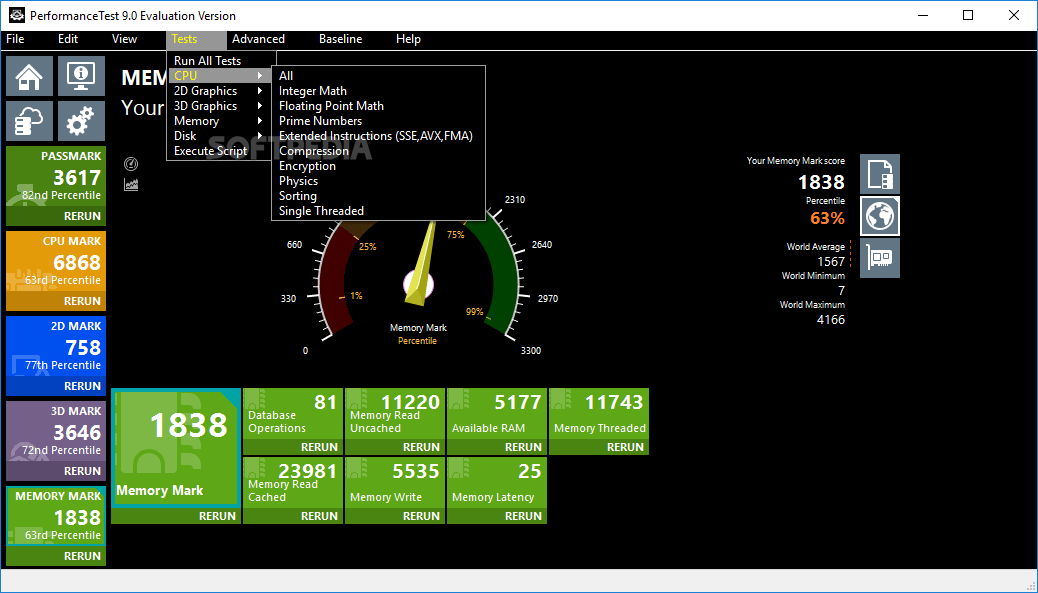This screenshot has width=1038, height=593.
Task: Maximize the PerformanceTest window
Action: coord(968,15)
